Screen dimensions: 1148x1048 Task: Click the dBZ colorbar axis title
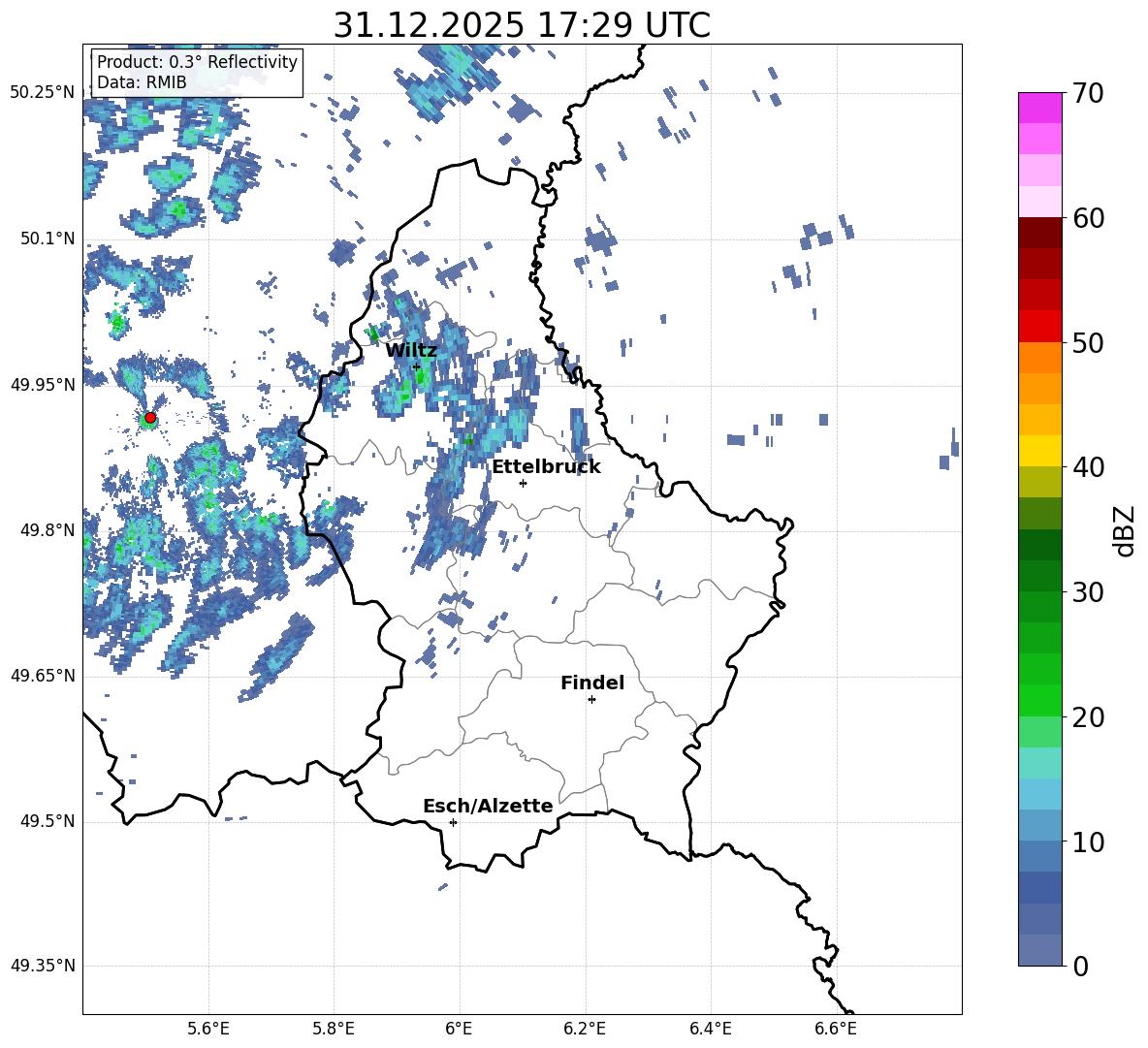coord(1126,530)
